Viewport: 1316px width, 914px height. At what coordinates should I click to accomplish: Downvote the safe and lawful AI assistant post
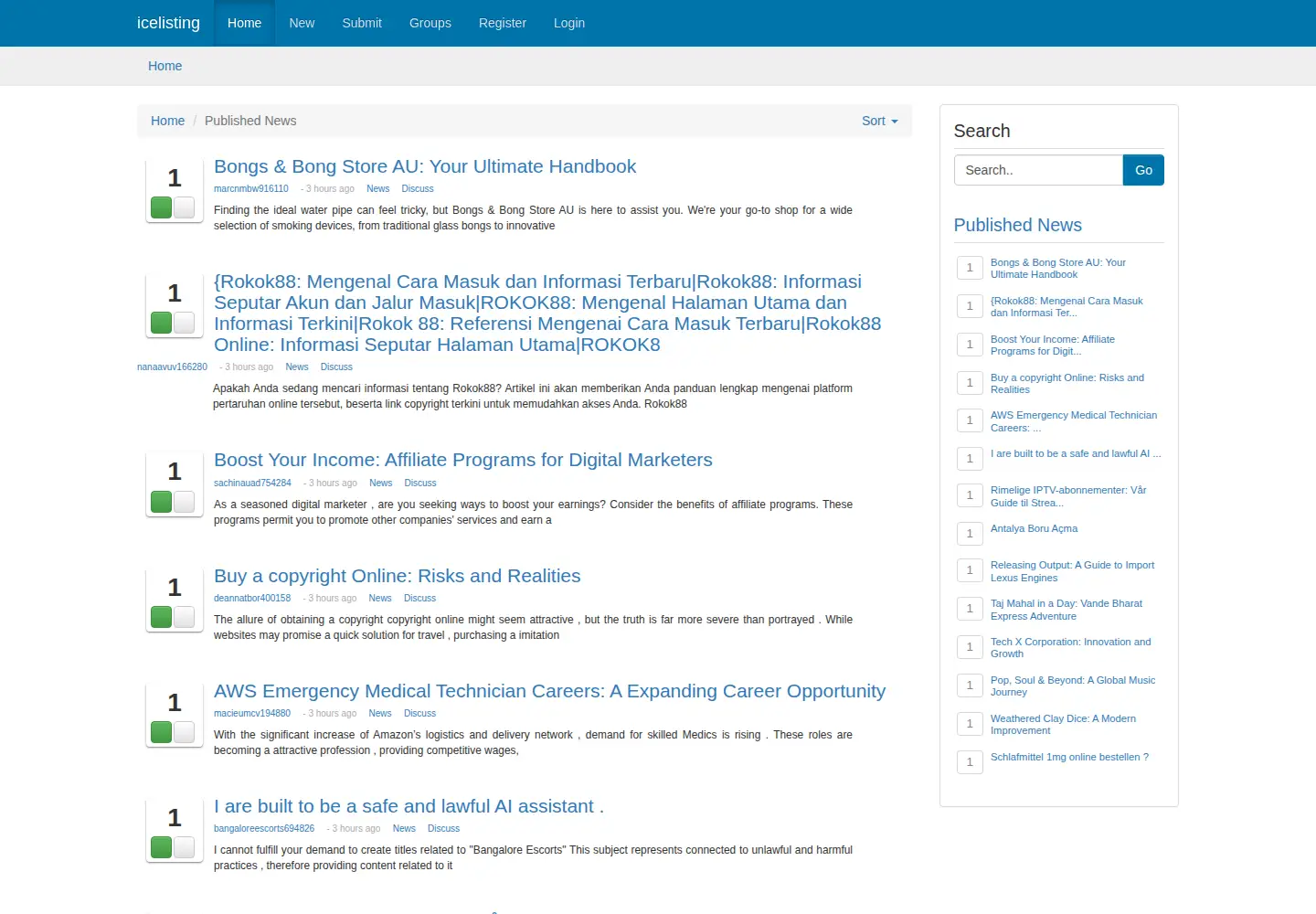[184, 847]
